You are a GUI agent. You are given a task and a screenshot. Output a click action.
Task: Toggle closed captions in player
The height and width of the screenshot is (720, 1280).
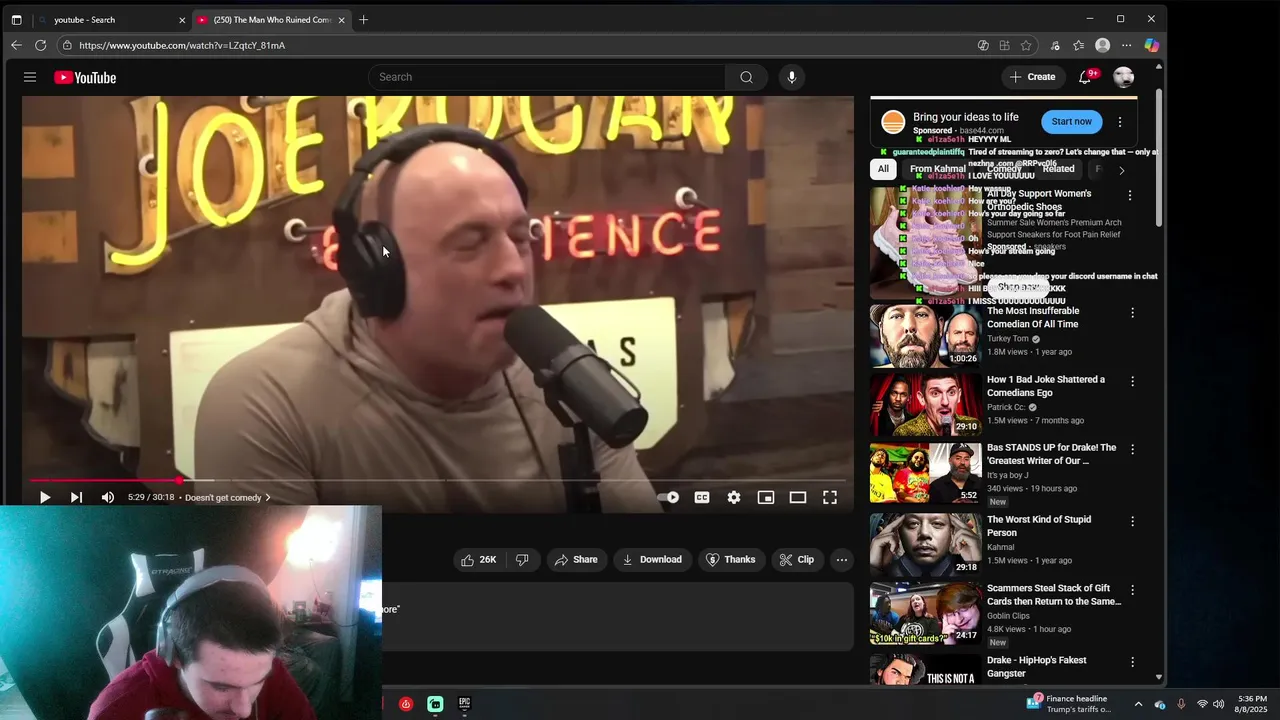pyautogui.click(x=702, y=497)
